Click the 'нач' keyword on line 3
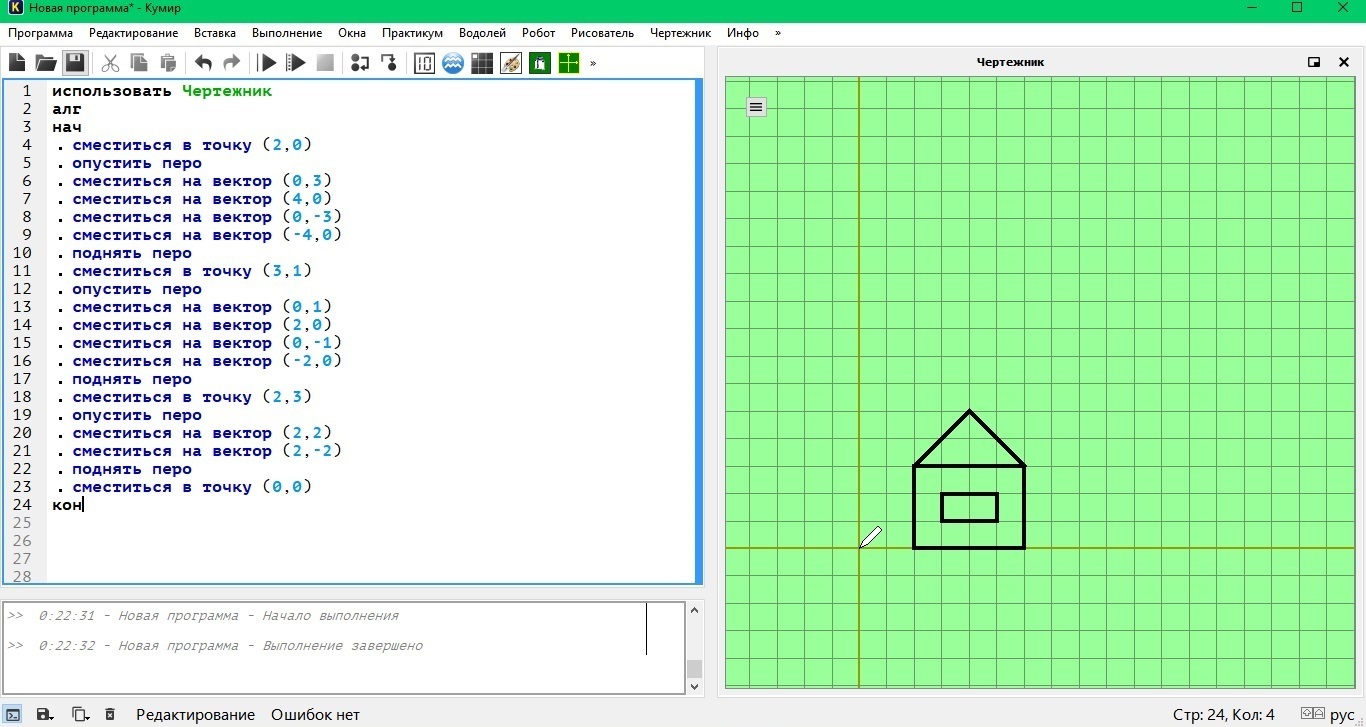The image size is (1366, 727). tap(67, 127)
